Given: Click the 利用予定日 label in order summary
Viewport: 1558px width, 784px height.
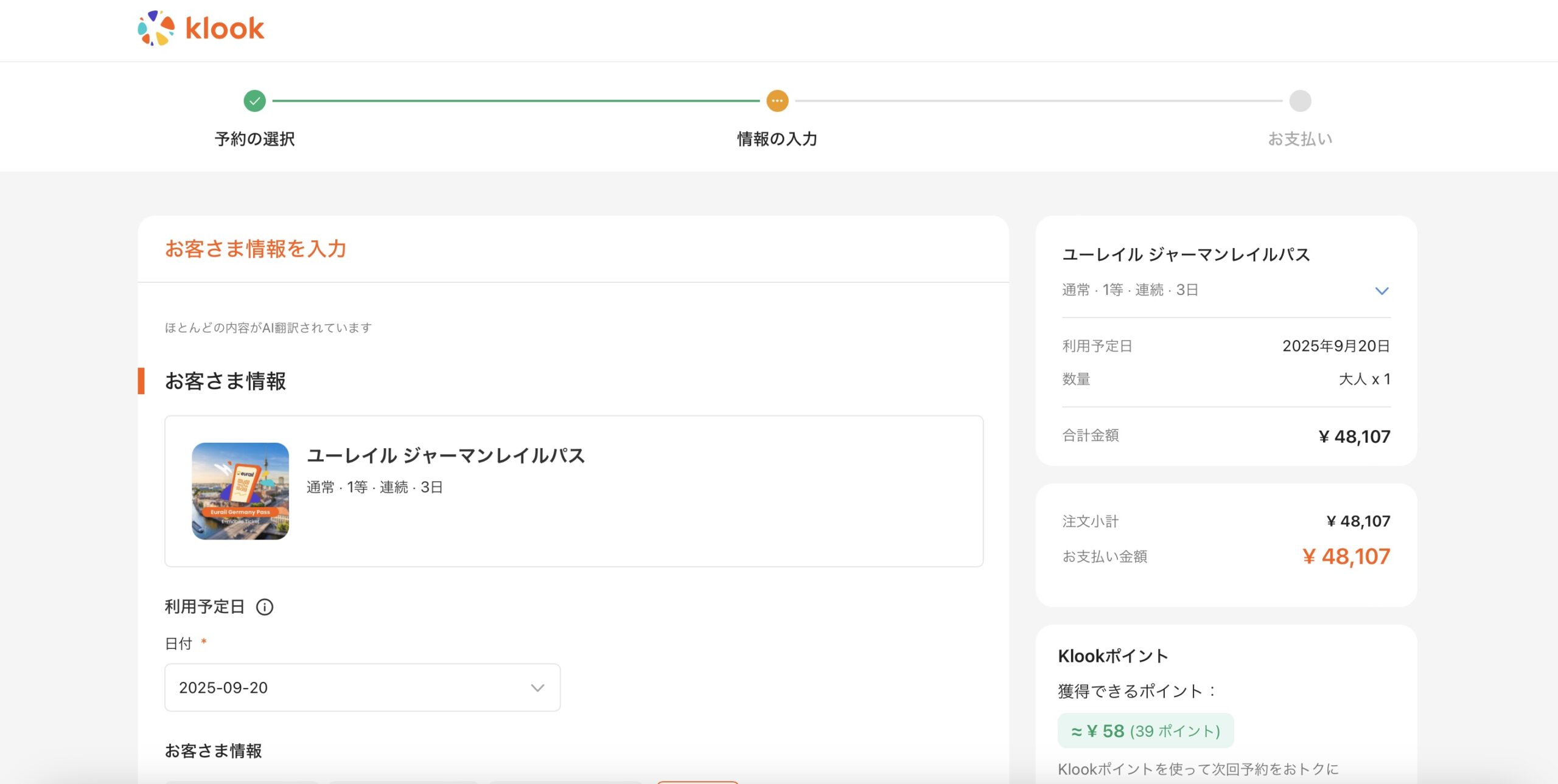Looking at the screenshot, I should click(1097, 346).
